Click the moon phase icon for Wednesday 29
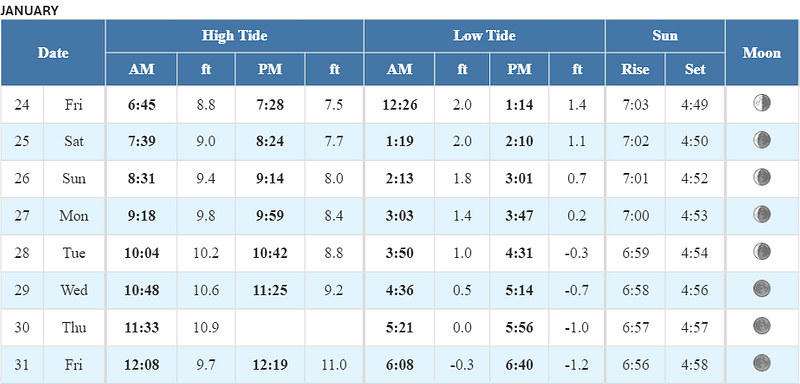This screenshot has height=384, width=800. click(x=762, y=289)
